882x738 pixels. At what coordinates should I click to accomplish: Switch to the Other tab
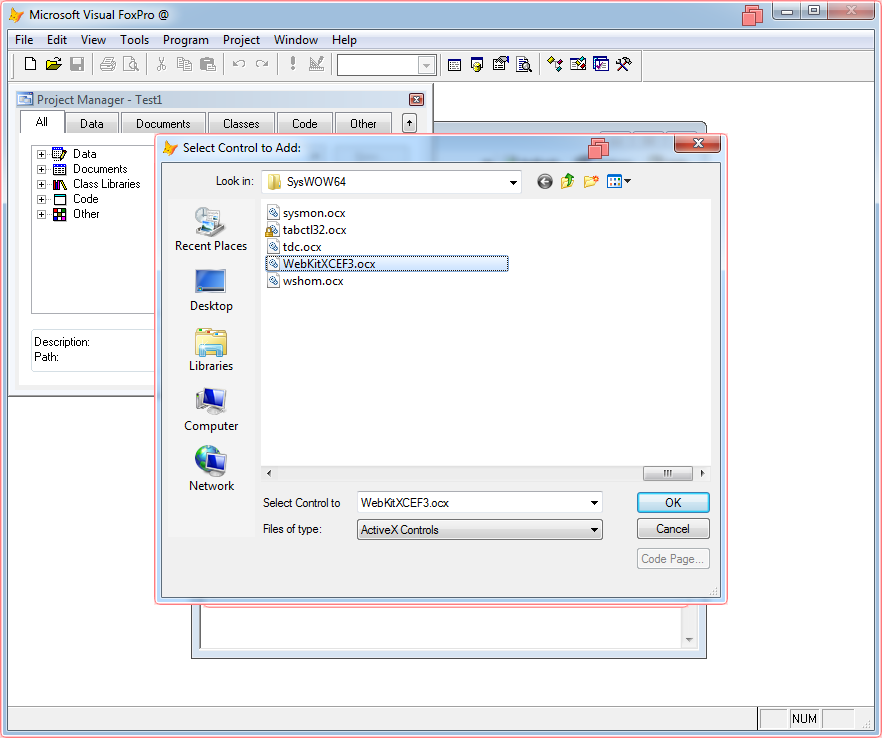(x=363, y=124)
